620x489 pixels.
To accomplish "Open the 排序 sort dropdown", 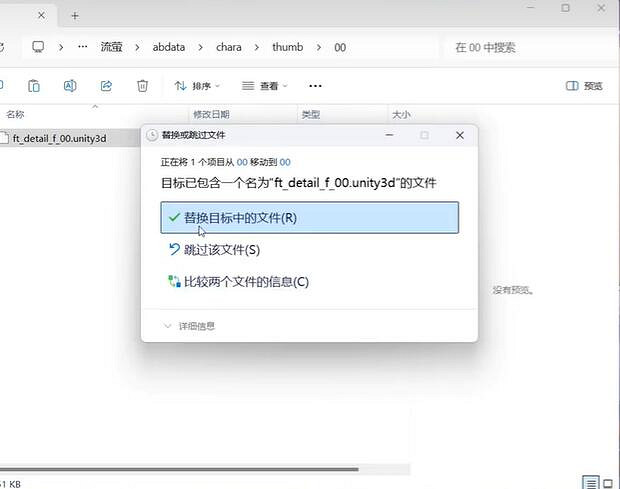I will click(198, 86).
